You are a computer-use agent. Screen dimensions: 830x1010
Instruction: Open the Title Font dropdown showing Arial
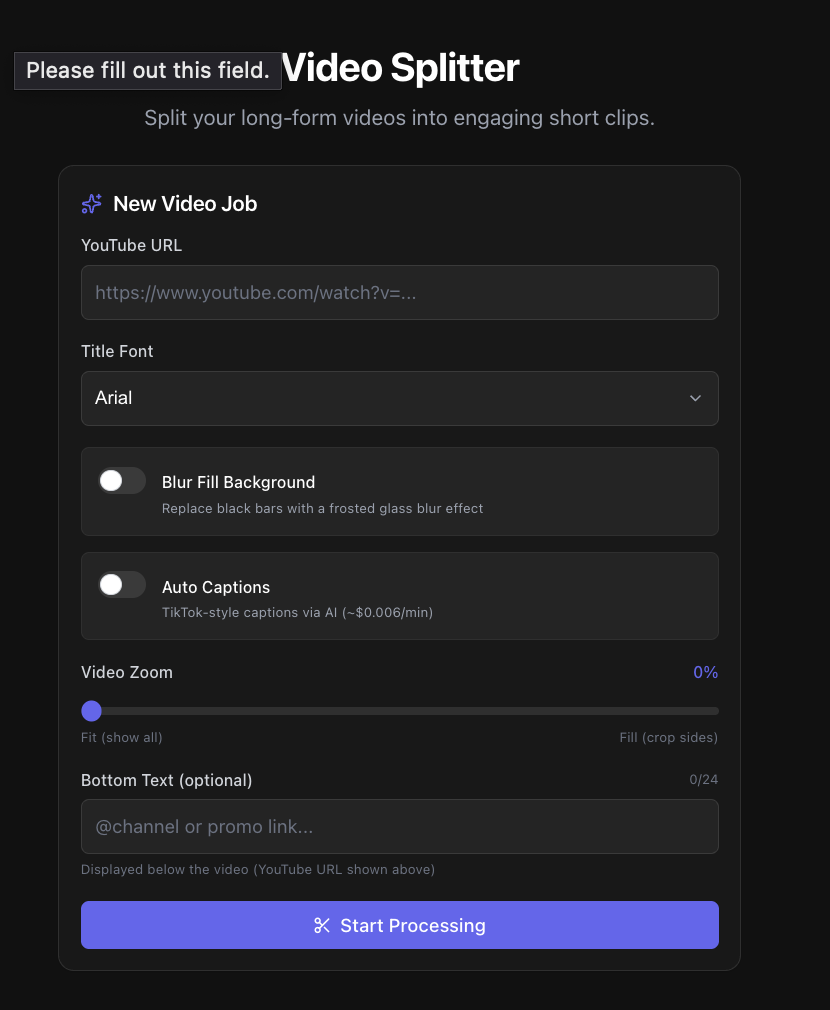399,398
